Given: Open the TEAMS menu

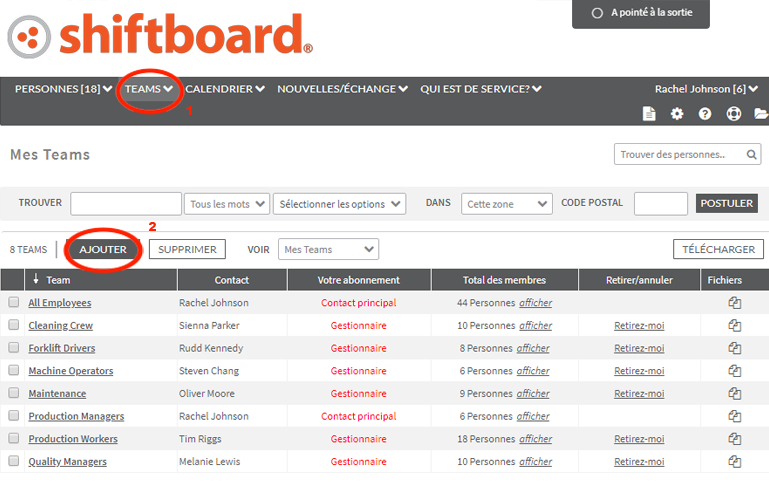Looking at the screenshot, I should [149, 89].
